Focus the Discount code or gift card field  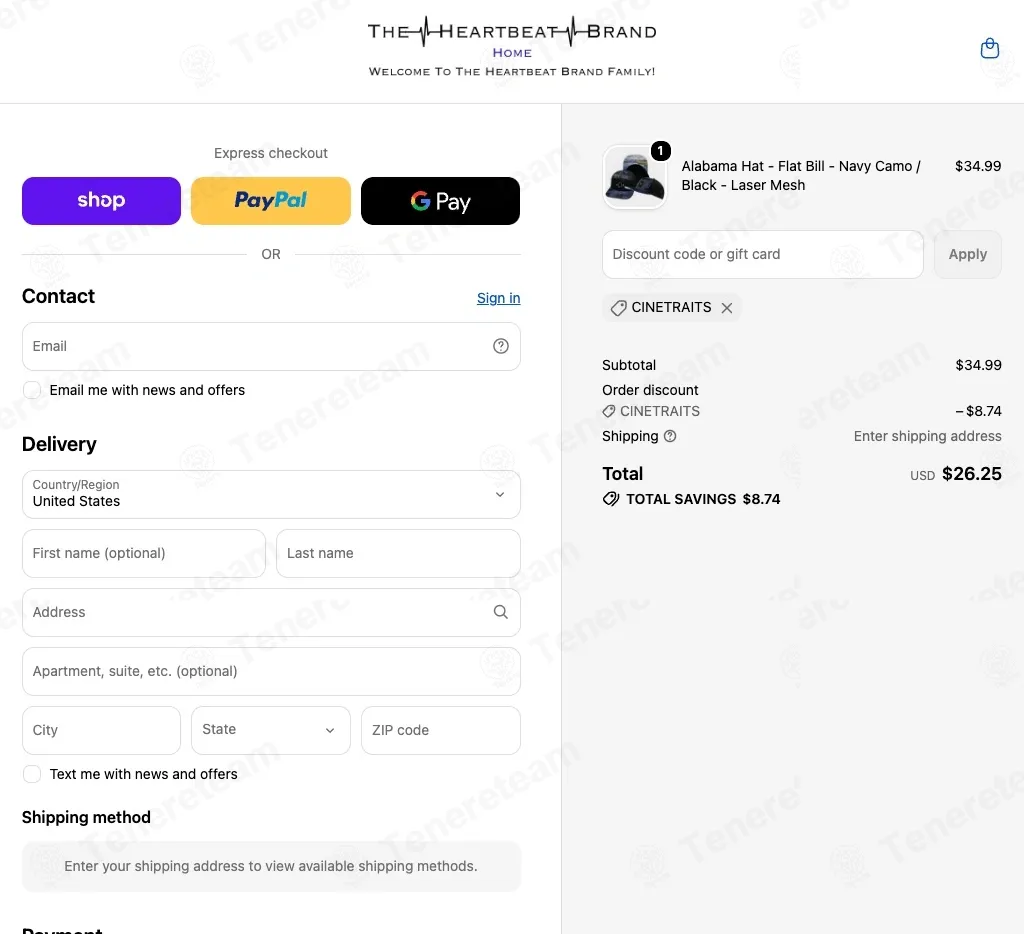(x=762, y=254)
